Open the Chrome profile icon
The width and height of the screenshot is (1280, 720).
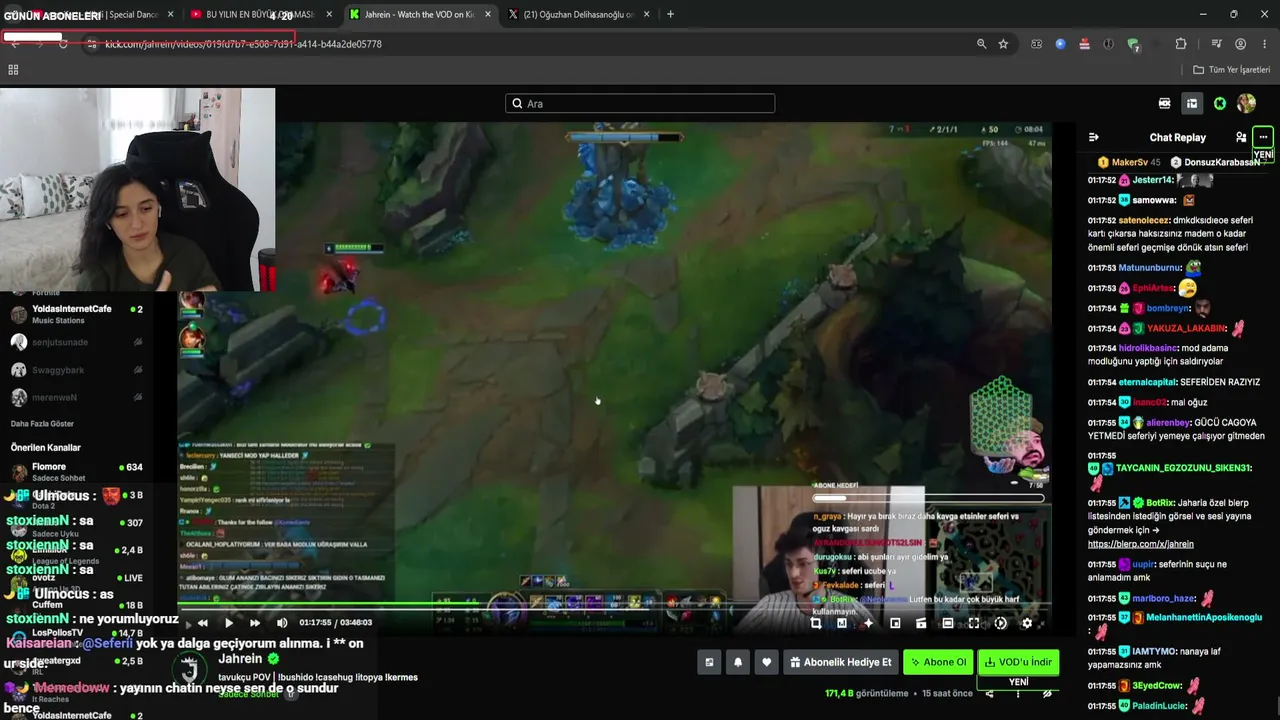coord(1240,44)
